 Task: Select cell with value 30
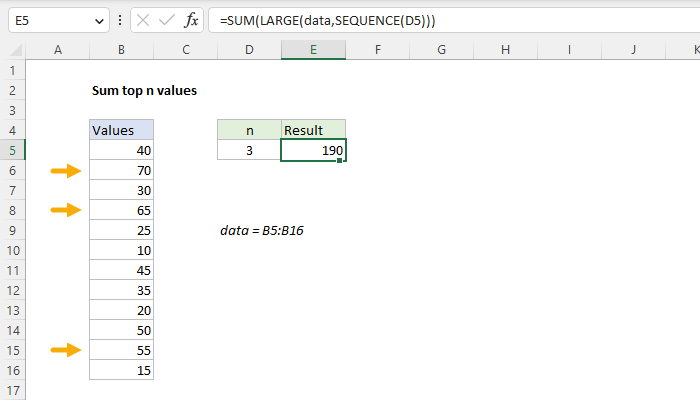click(x=121, y=191)
